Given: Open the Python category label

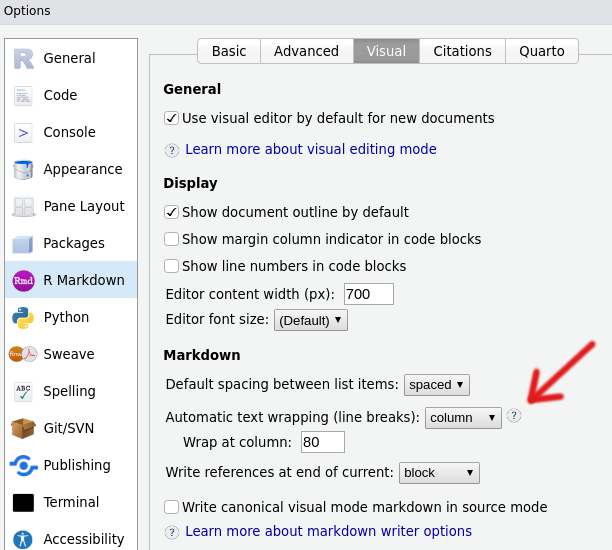Looking at the screenshot, I should tap(66, 317).
